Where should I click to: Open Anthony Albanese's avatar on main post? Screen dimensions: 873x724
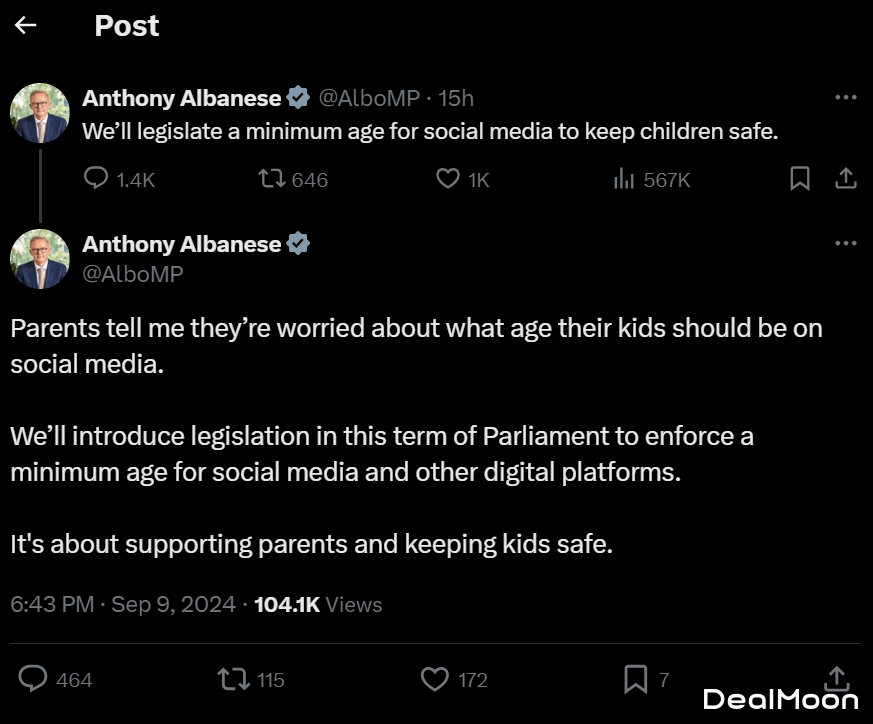[40, 259]
